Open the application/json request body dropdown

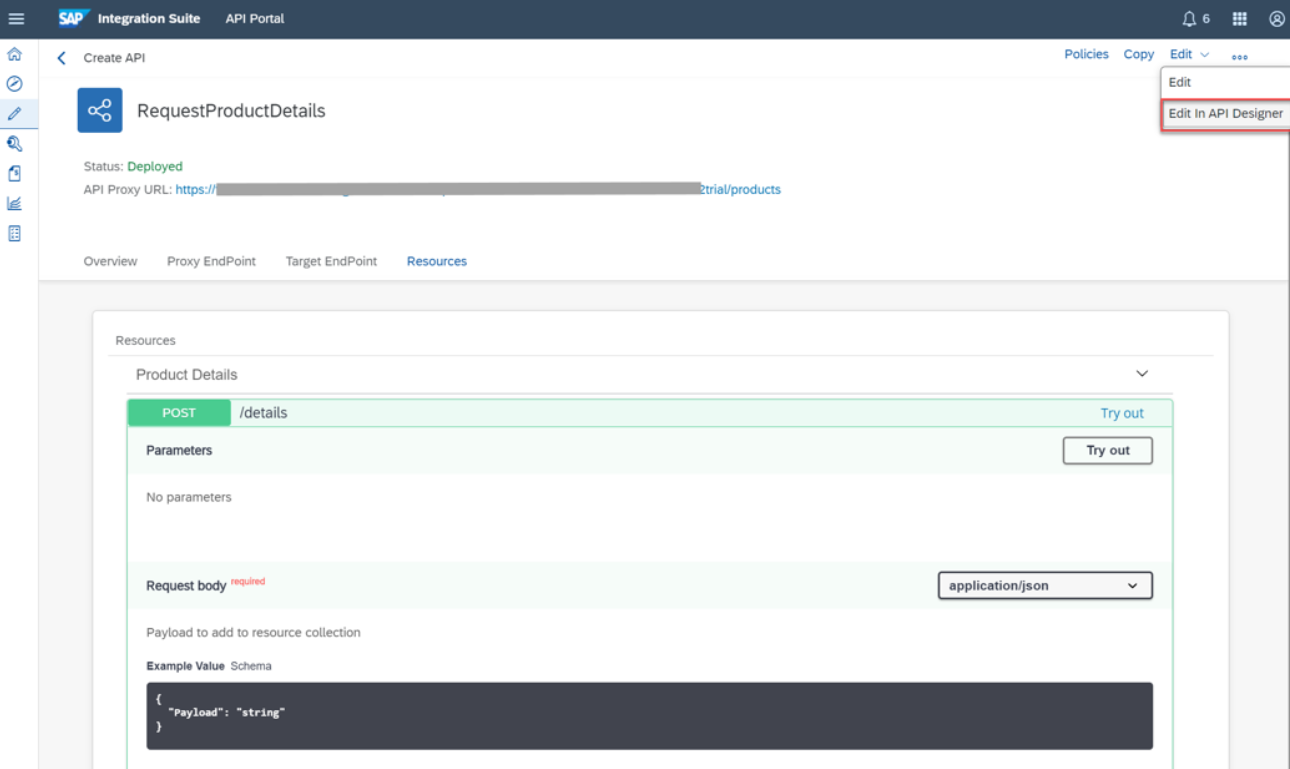click(1044, 585)
